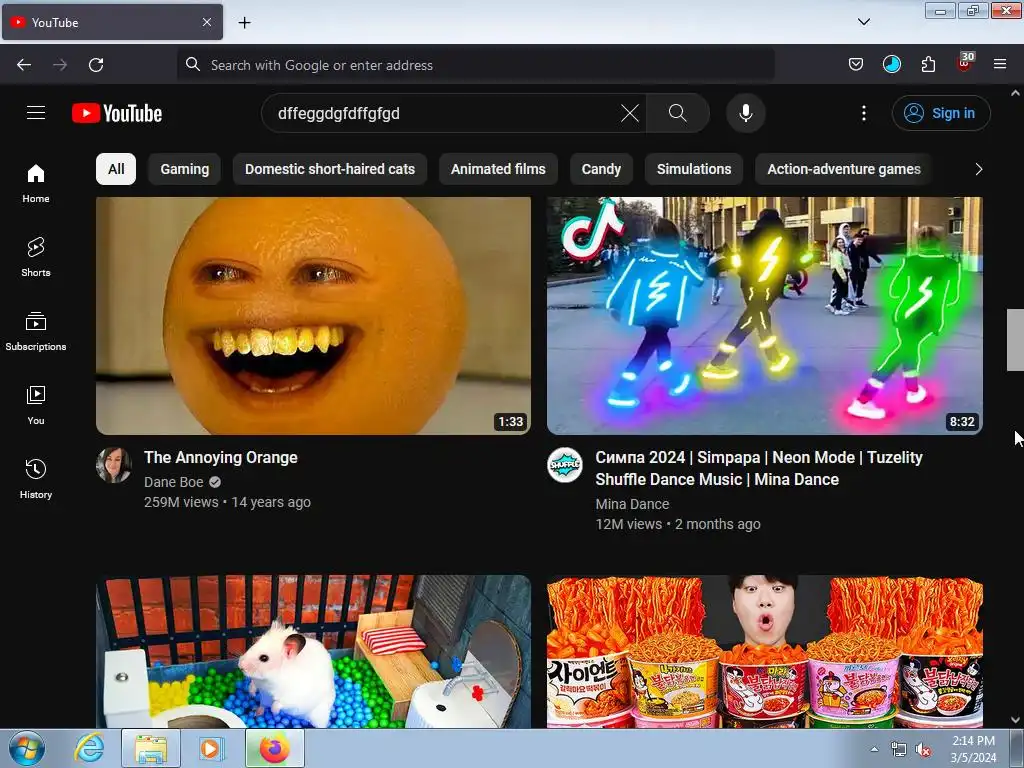Screen dimensions: 1024x768
Task: Open Shorts from the sidebar
Action: coord(36,257)
